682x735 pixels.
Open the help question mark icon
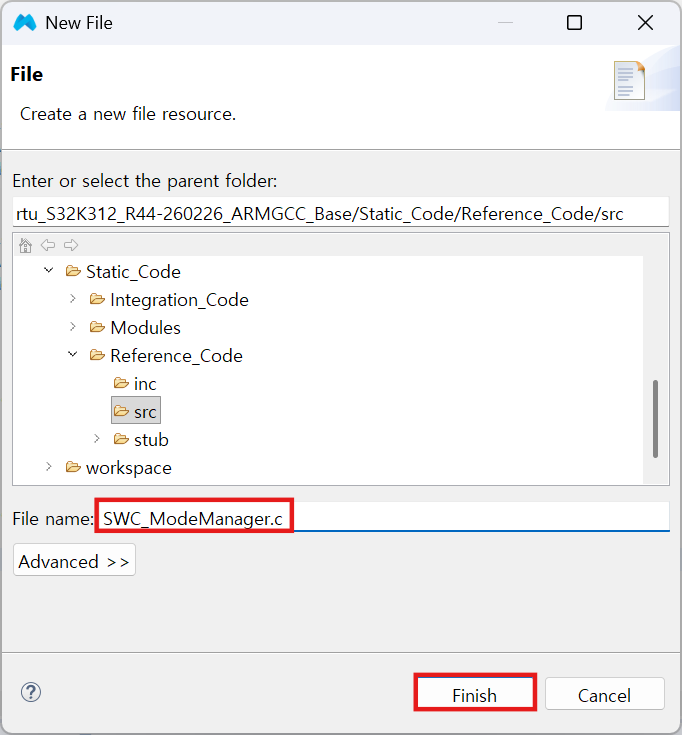31,692
